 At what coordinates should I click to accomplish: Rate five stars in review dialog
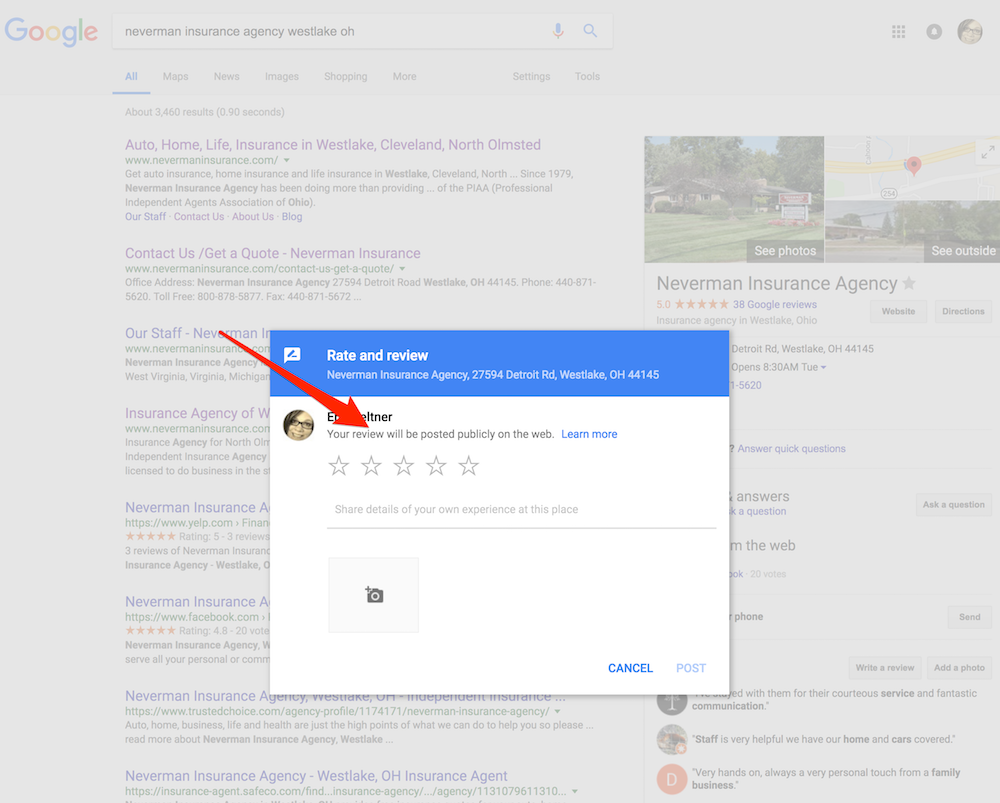pyautogui.click(x=468, y=466)
